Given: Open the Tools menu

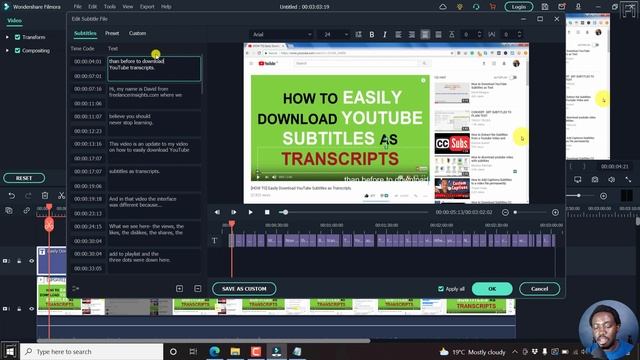Looking at the screenshot, I should point(109,7).
